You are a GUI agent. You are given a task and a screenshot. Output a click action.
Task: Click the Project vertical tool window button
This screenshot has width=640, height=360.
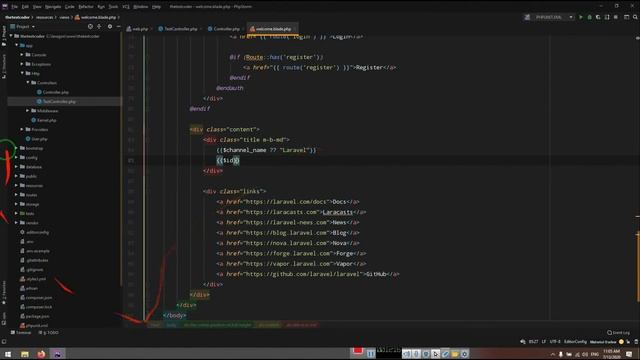pos(4,35)
